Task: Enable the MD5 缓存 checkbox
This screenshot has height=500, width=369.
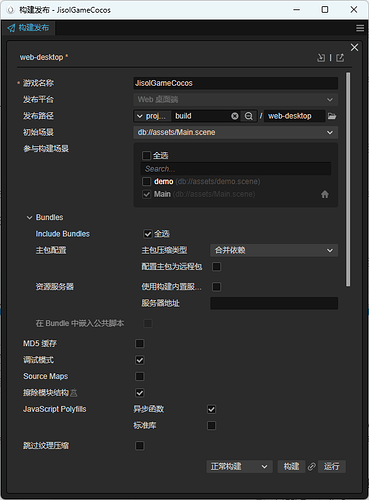Action: [x=140, y=343]
